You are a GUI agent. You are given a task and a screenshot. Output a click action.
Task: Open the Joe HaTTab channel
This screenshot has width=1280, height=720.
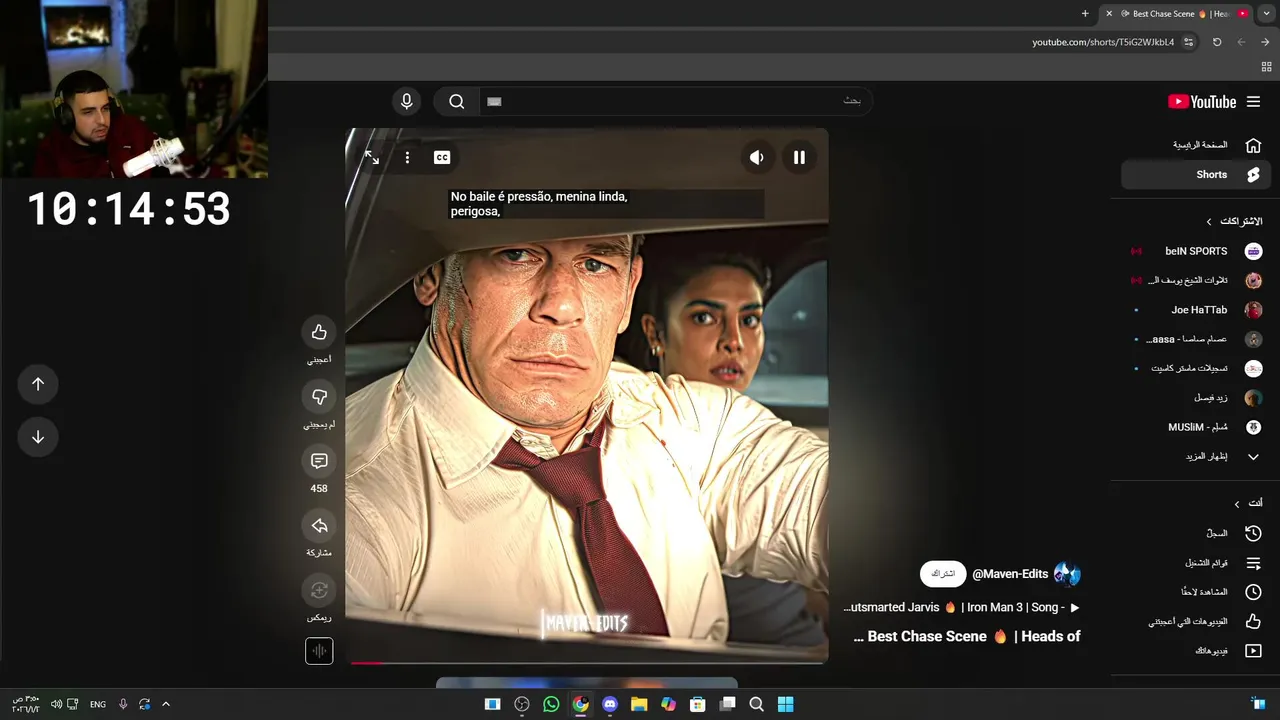coord(1195,310)
